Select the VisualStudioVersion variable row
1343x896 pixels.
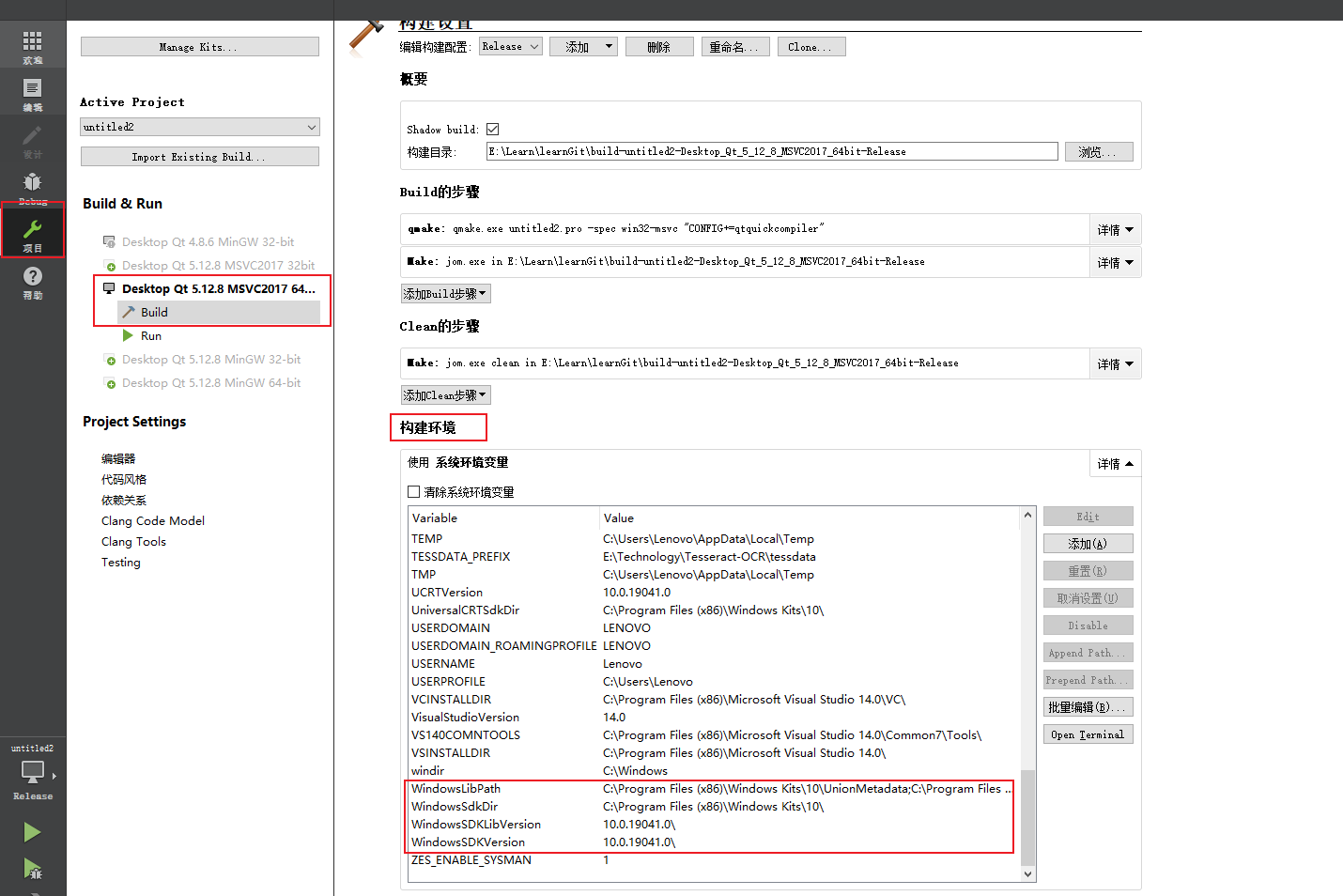point(713,718)
